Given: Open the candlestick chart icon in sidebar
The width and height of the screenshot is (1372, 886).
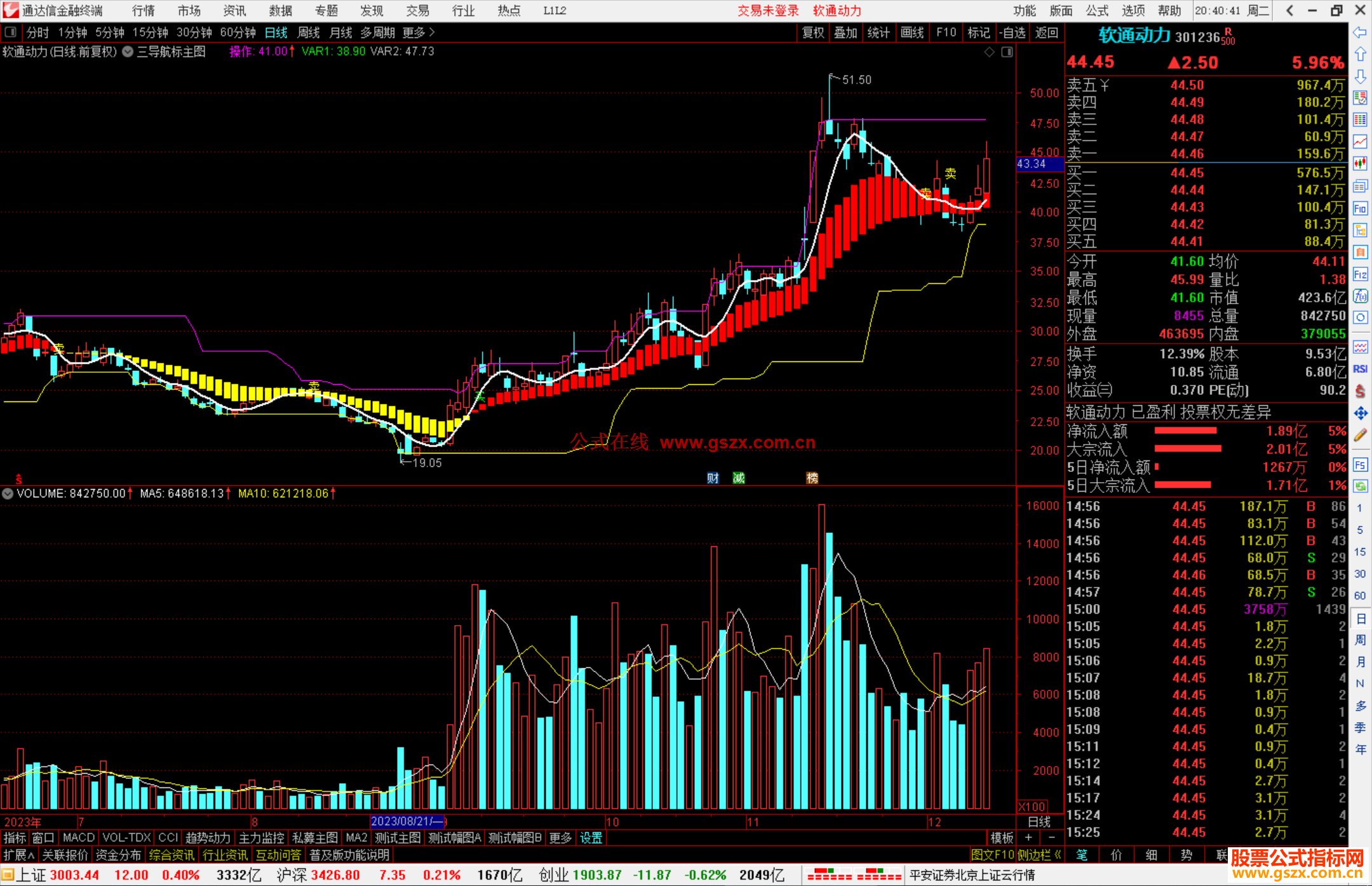Looking at the screenshot, I should [1360, 163].
